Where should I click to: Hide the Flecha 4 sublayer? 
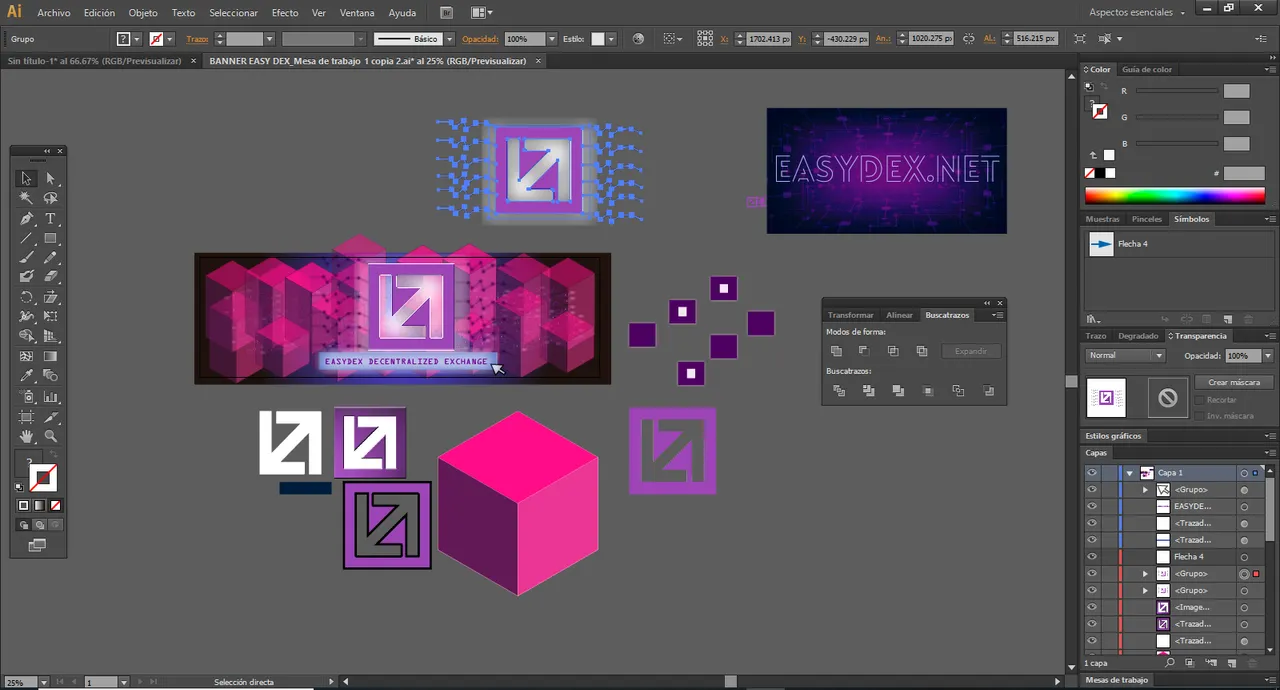1092,557
